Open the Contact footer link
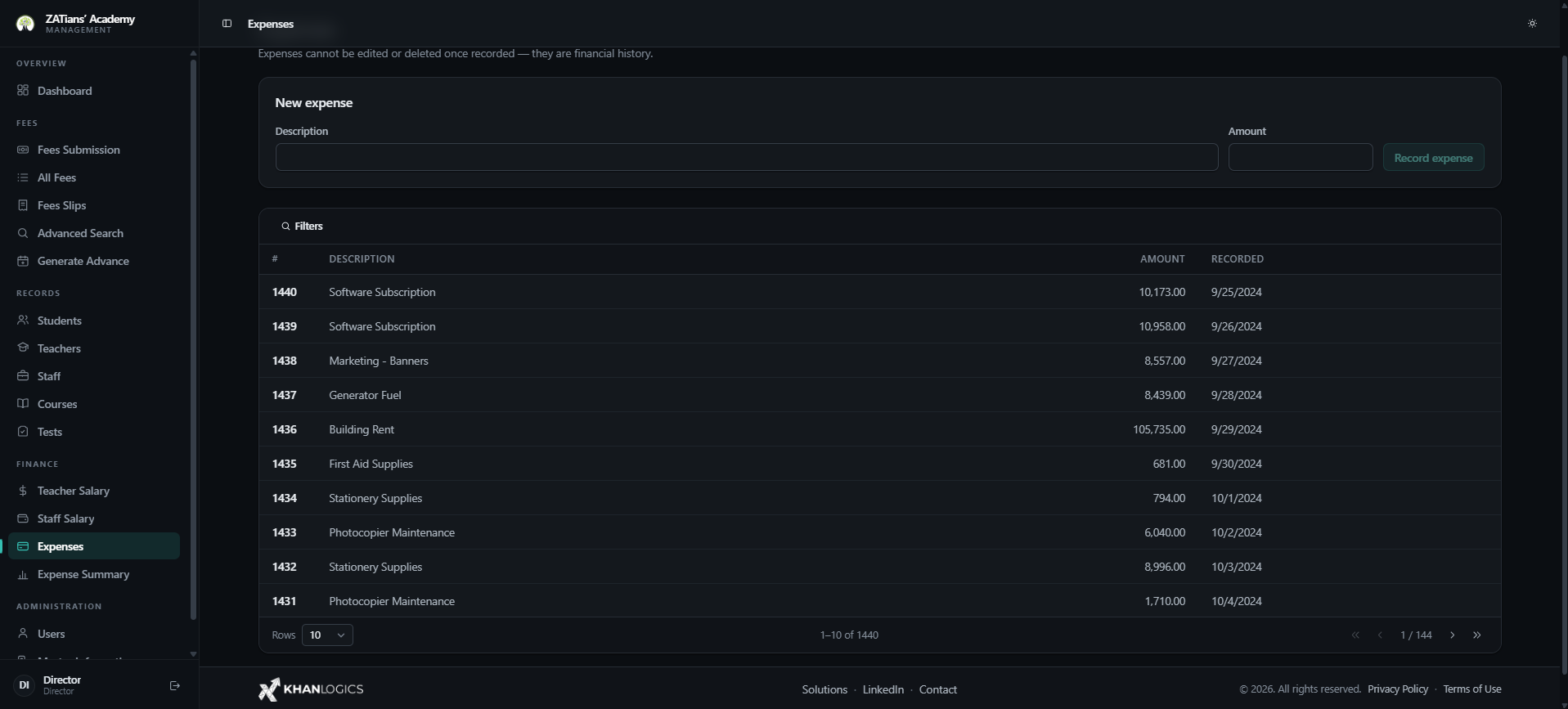The width and height of the screenshot is (1568, 709). [x=938, y=689]
